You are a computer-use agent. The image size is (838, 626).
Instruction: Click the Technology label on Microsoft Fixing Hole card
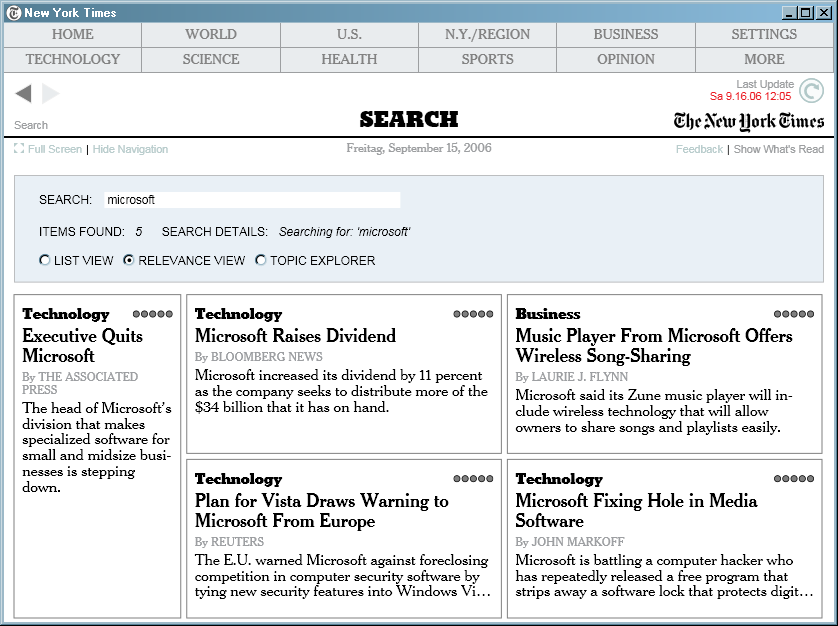tap(559, 479)
